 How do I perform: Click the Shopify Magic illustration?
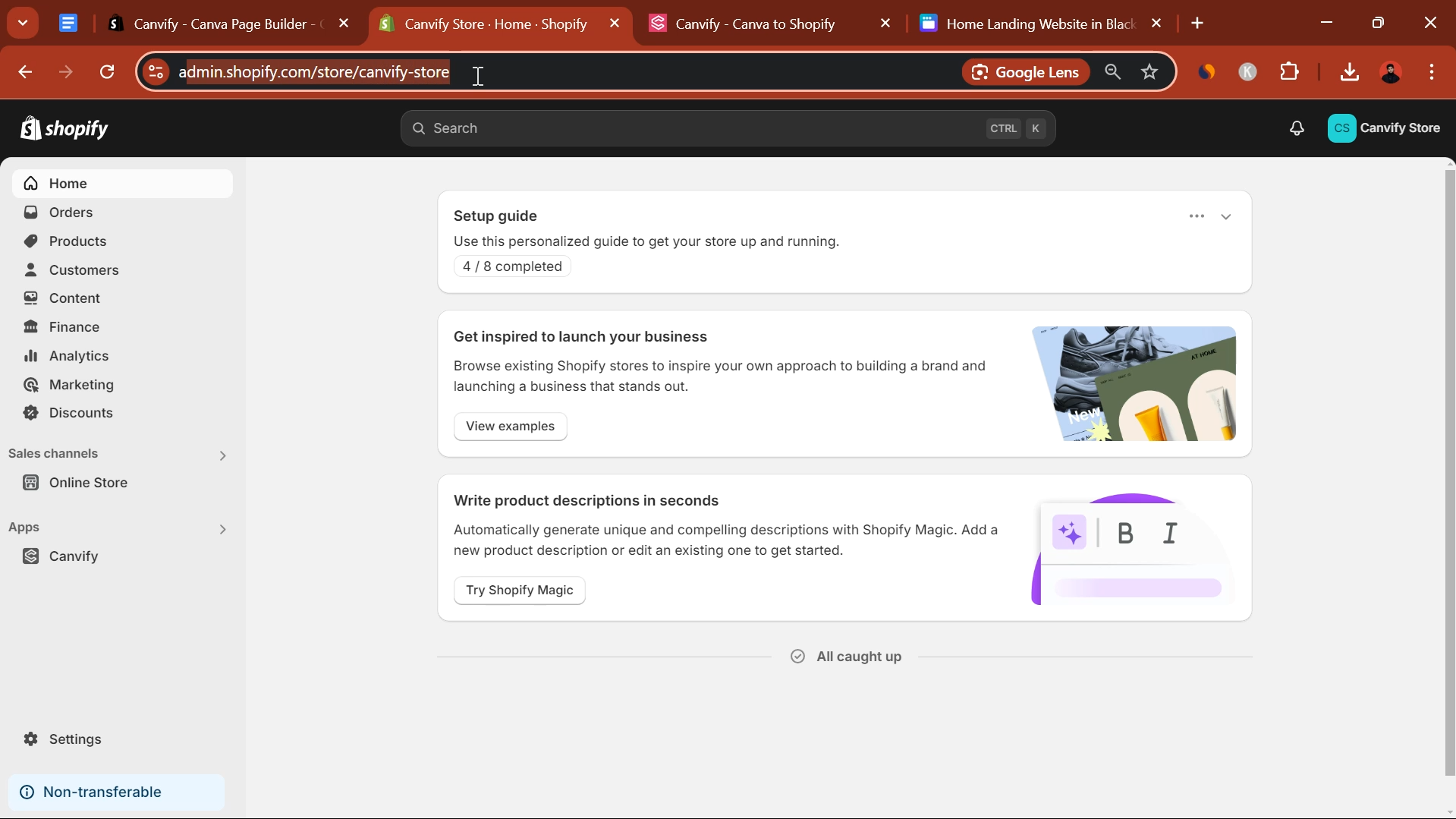(1134, 549)
